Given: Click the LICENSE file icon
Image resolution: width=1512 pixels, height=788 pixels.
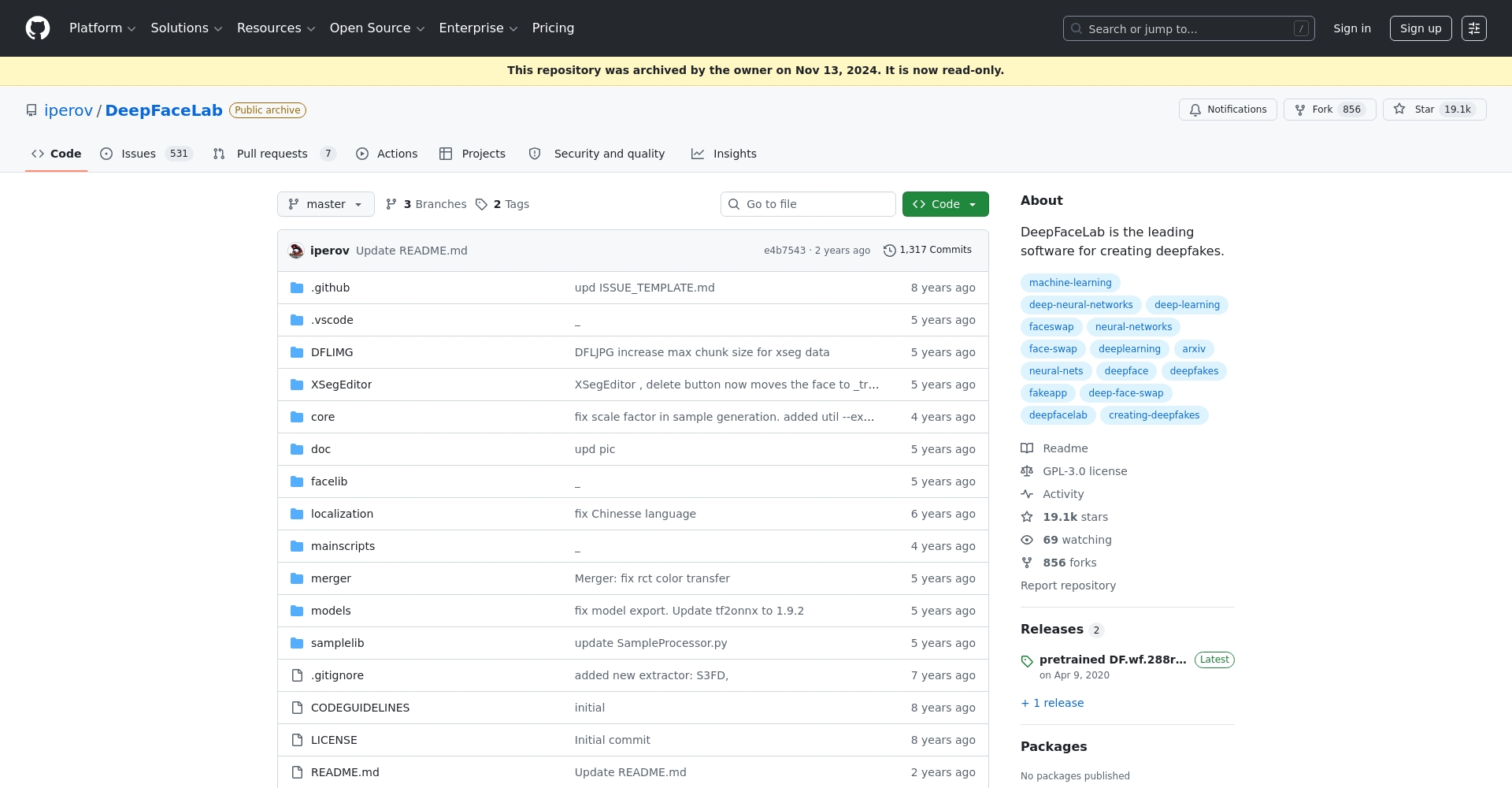Looking at the screenshot, I should tap(297, 740).
